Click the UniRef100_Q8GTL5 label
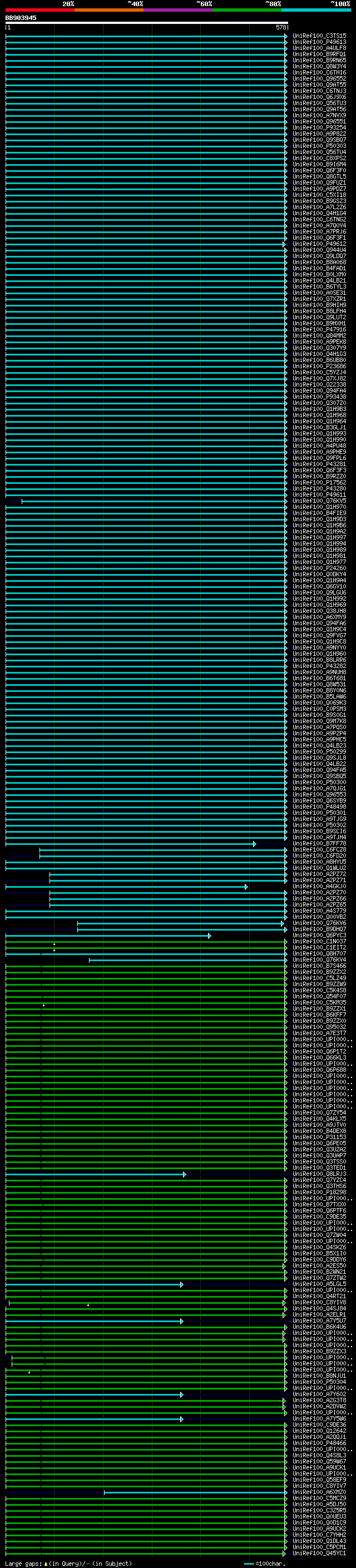 tap(319, 176)
